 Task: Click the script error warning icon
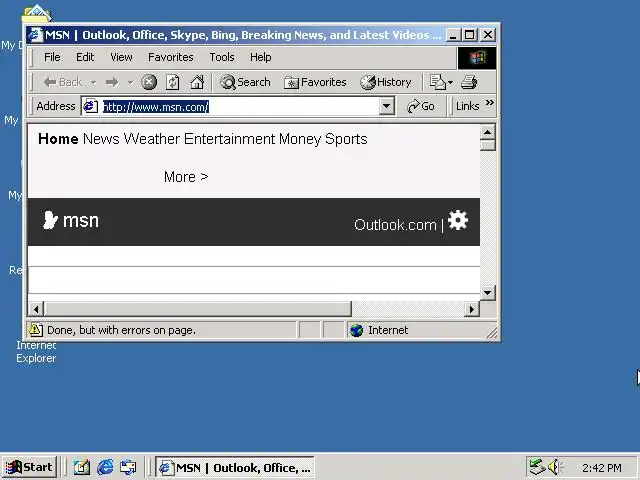coord(36,330)
